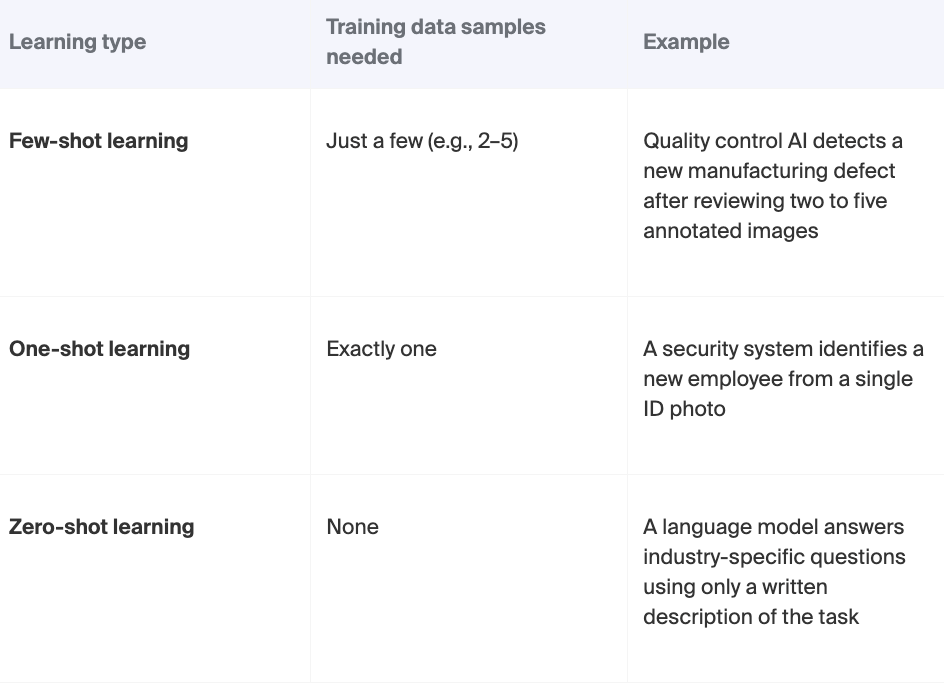Click the 'Example' column header
The height and width of the screenshot is (692, 944).
click(686, 42)
